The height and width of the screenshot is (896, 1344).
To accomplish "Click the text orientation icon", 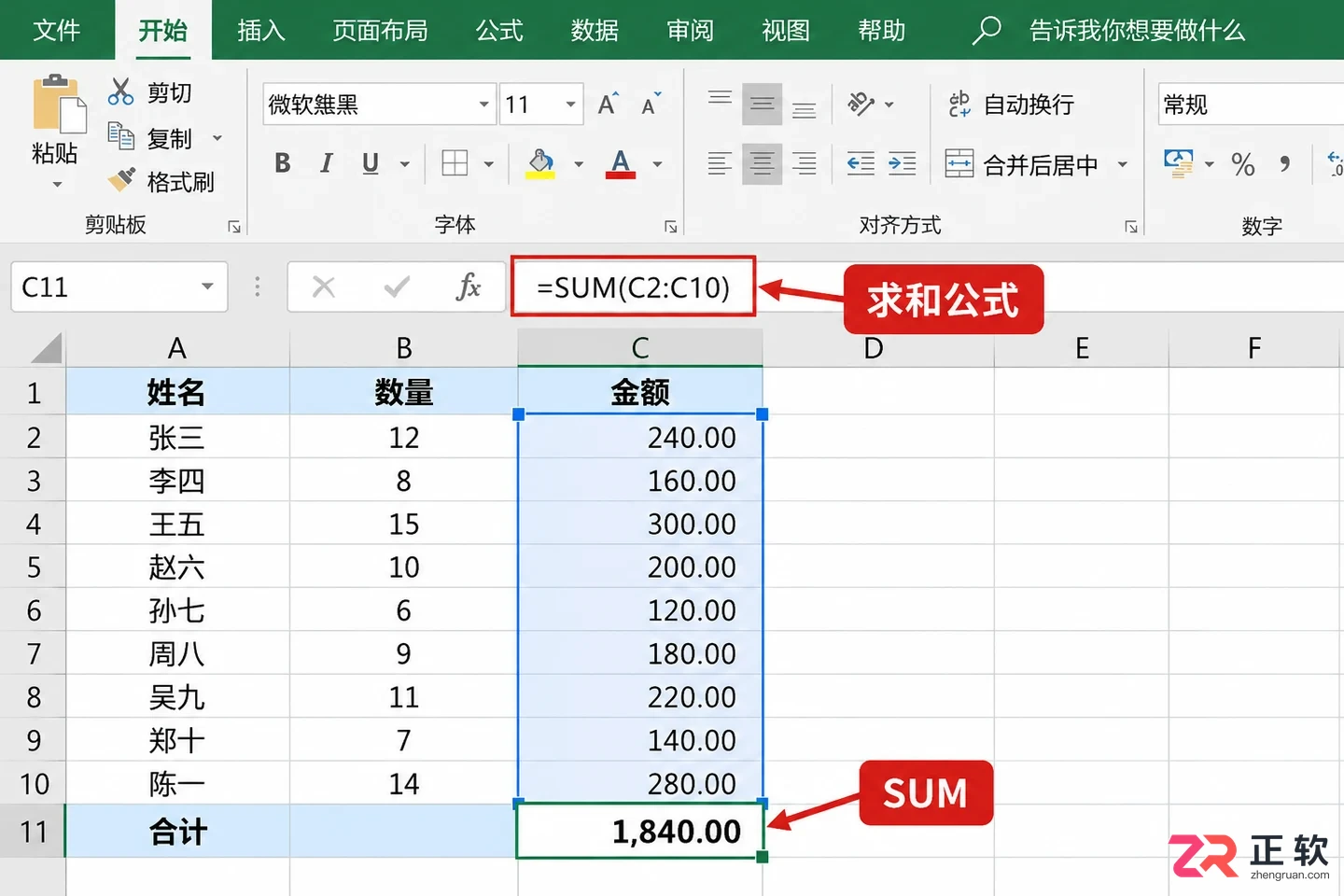I will tap(861, 104).
